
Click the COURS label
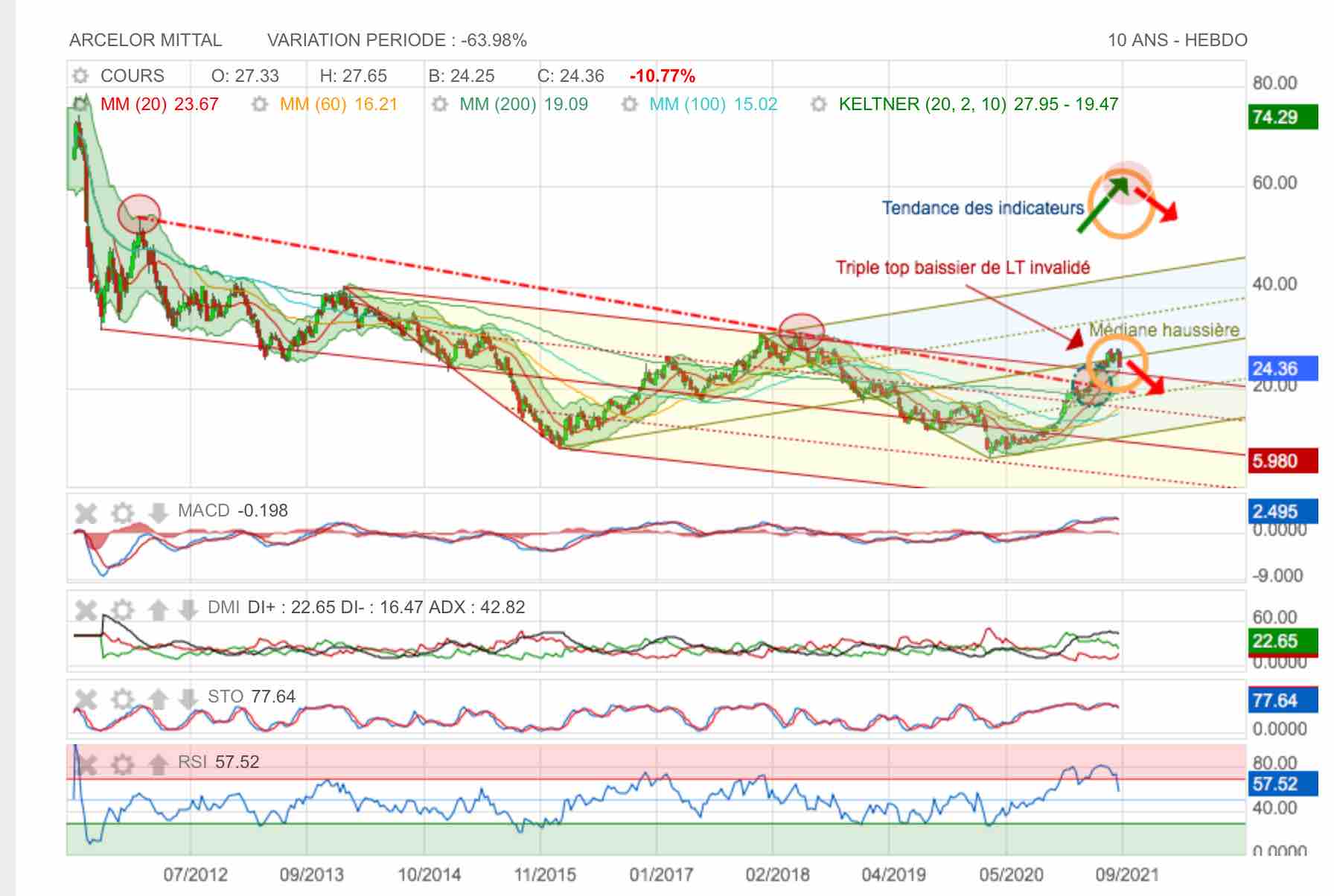click(133, 76)
